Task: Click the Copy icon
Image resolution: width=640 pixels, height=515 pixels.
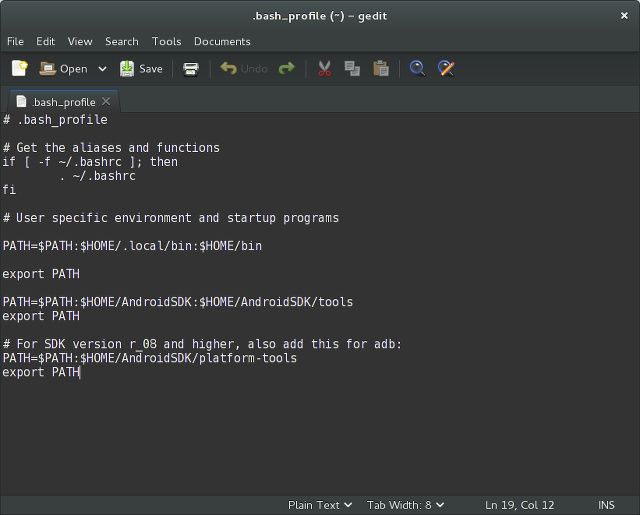Action: point(352,69)
